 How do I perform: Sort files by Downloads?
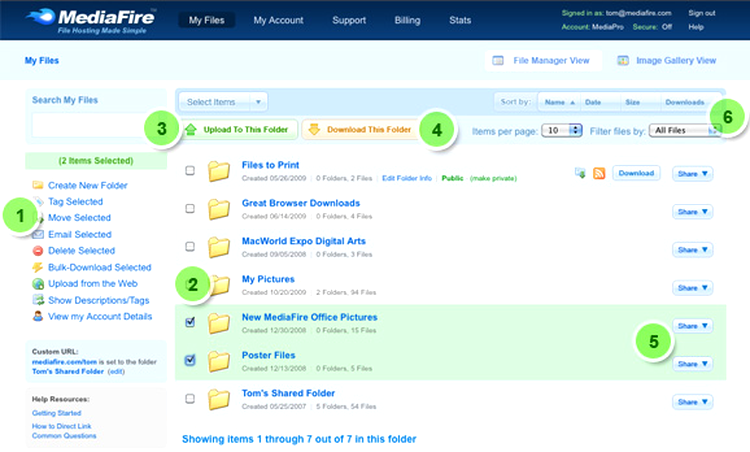click(685, 102)
